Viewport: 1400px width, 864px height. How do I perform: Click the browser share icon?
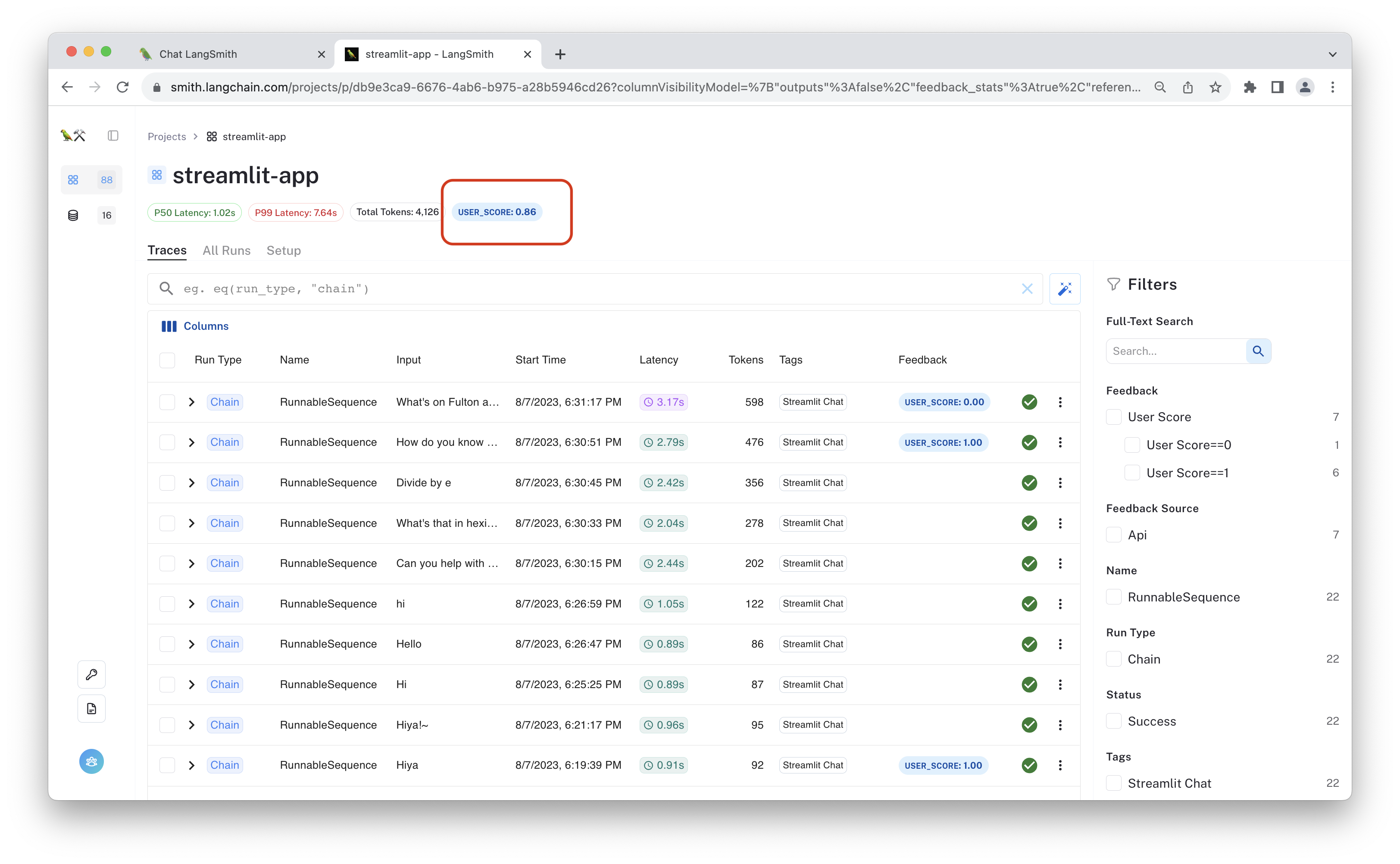click(1187, 87)
